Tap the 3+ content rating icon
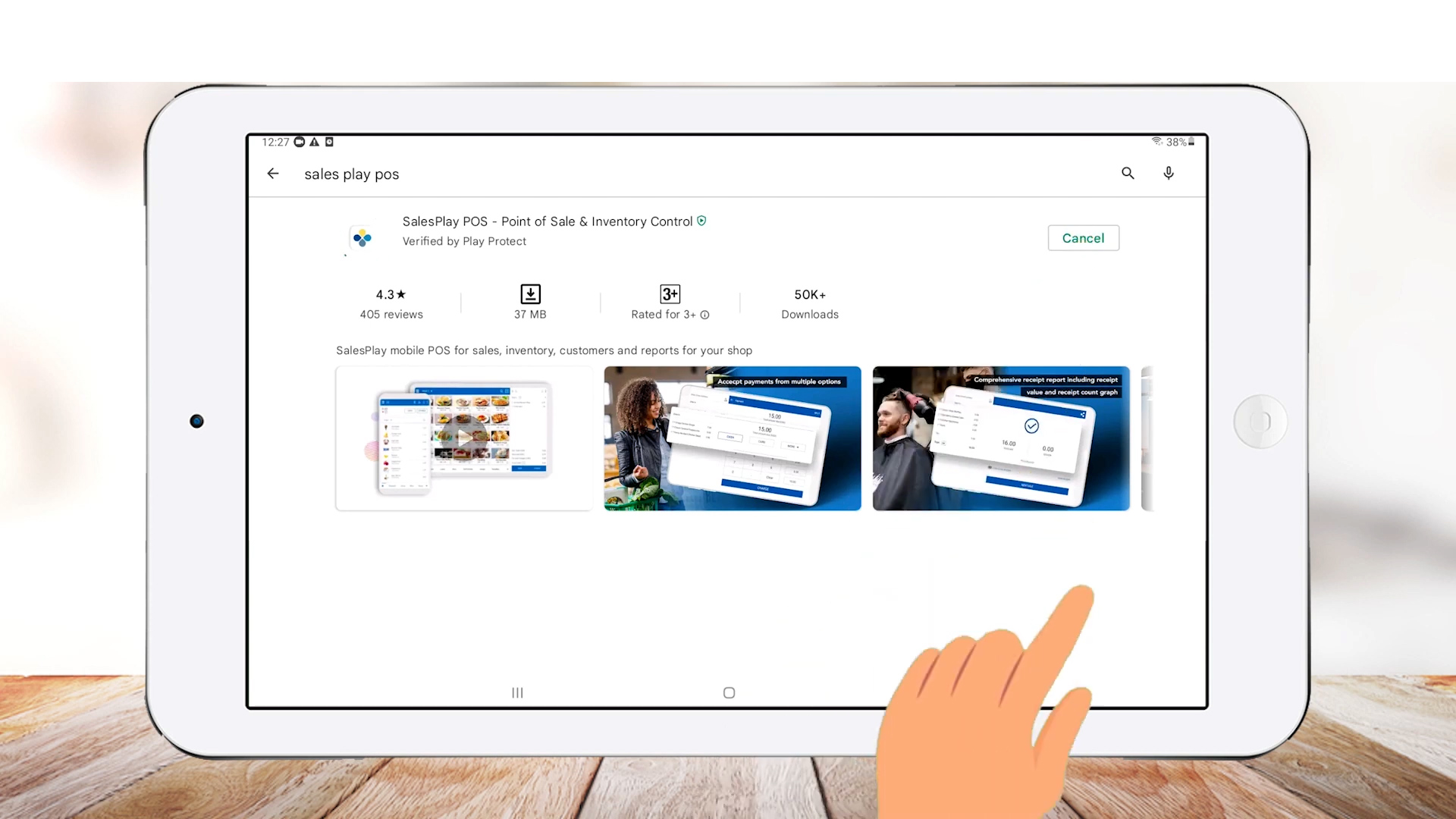This screenshot has width=1456, height=819. [670, 293]
